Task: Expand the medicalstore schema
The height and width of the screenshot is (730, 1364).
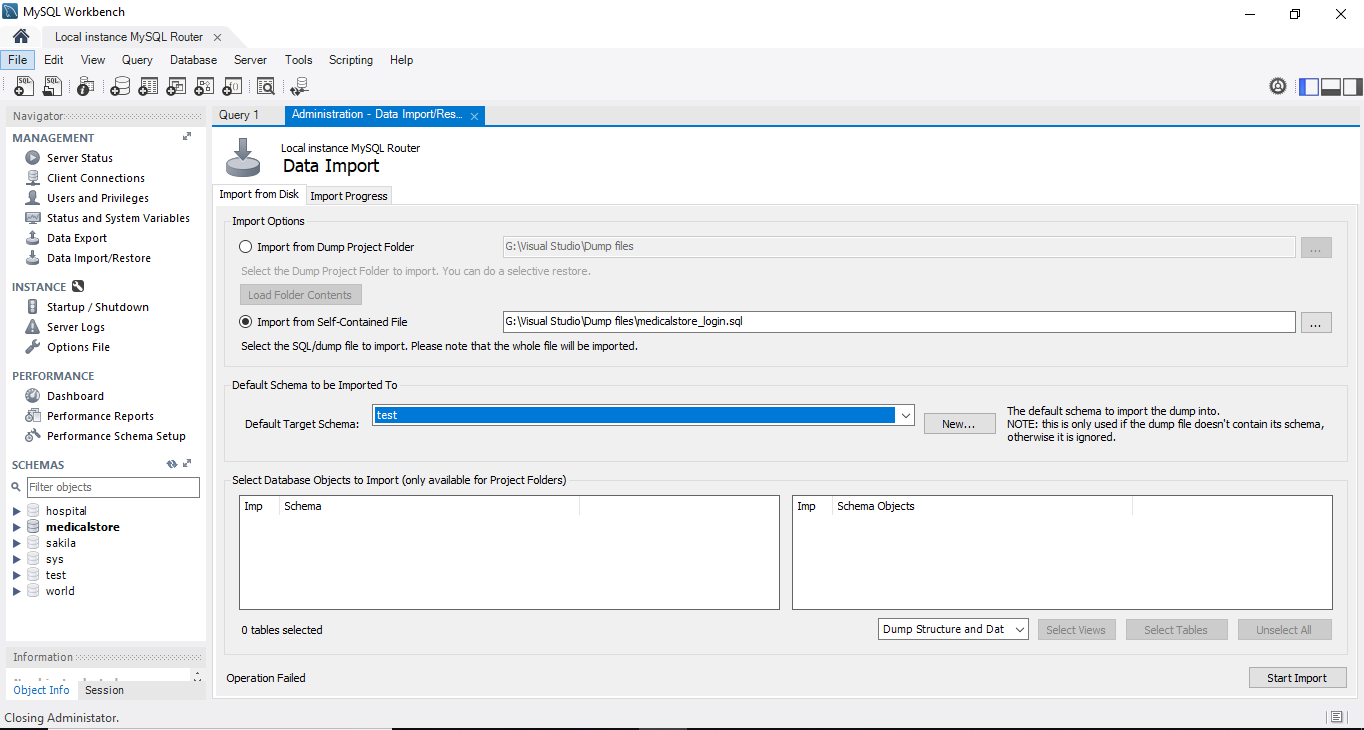Action: pos(15,527)
